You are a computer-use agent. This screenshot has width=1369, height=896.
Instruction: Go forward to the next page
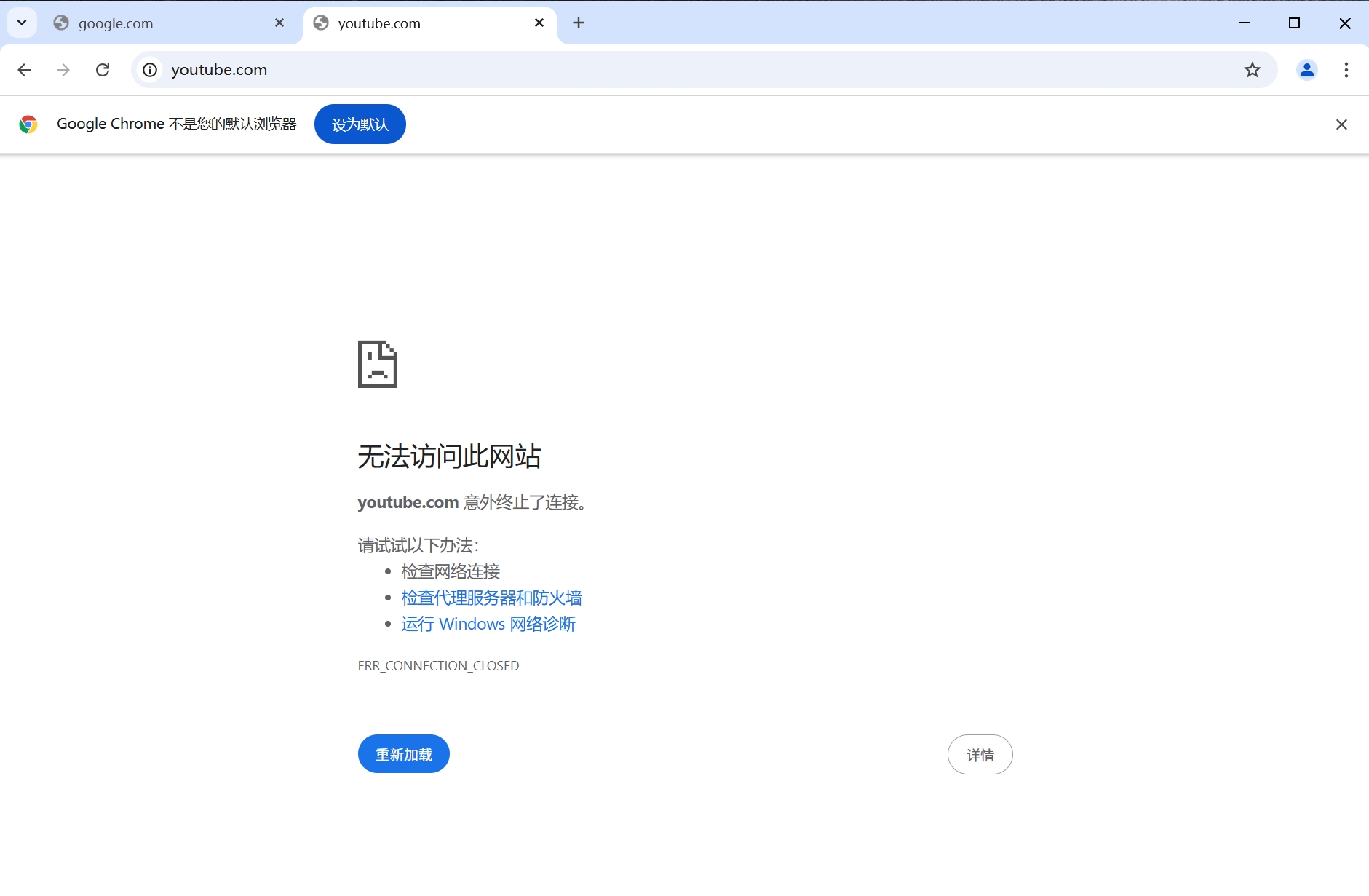pyautogui.click(x=63, y=70)
